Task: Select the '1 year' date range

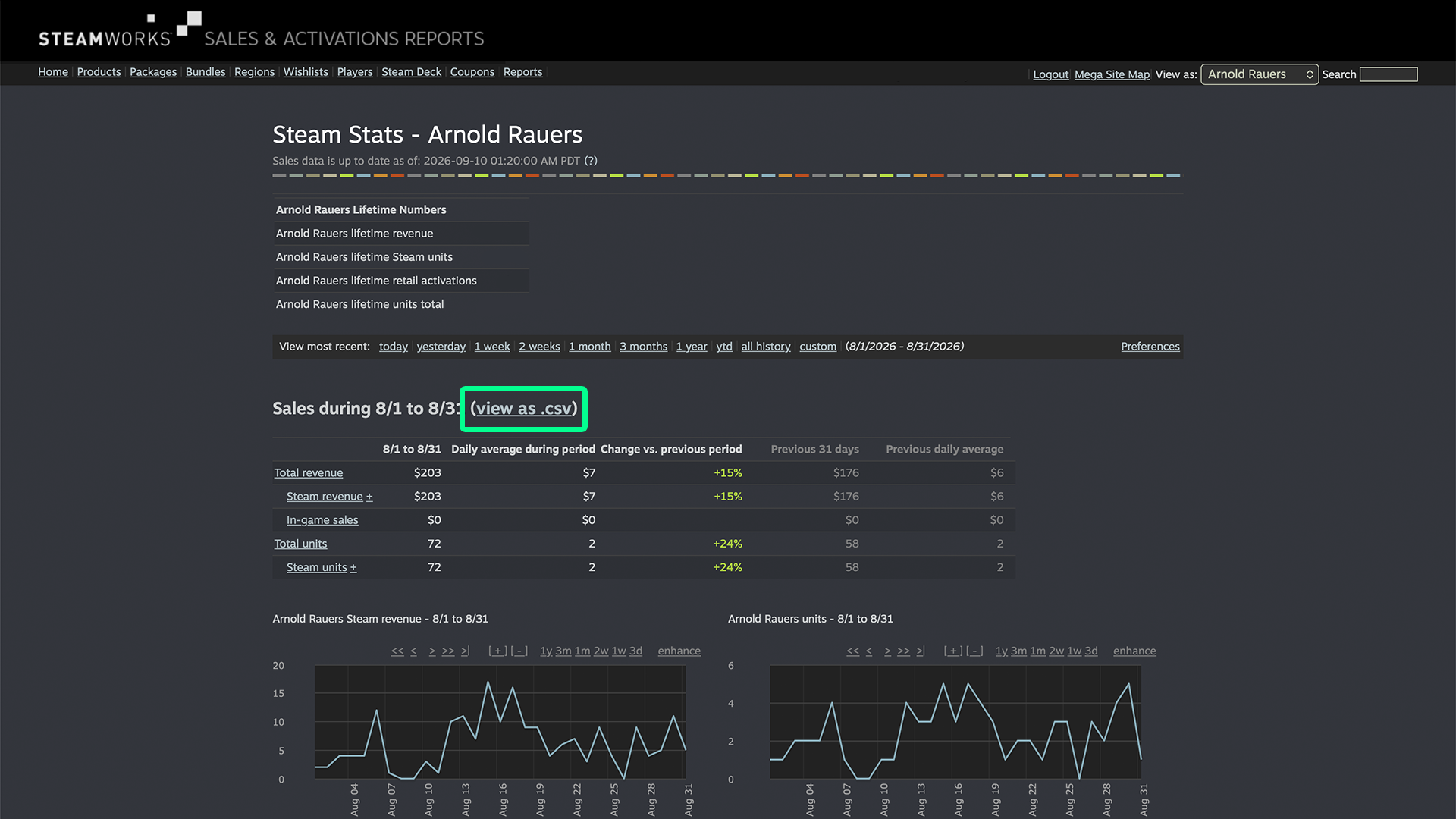Action: [x=692, y=347]
